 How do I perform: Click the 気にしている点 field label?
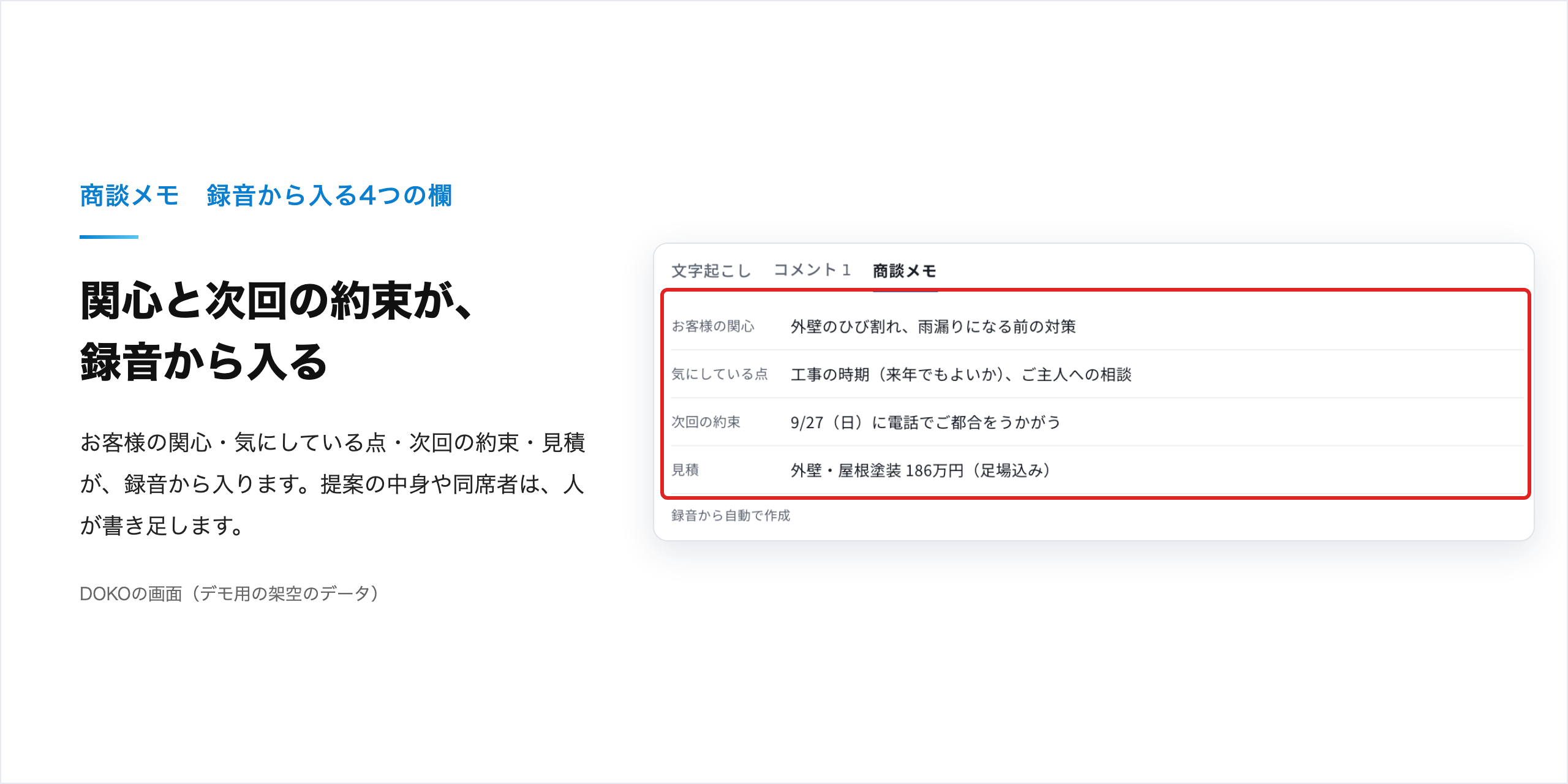(x=720, y=374)
